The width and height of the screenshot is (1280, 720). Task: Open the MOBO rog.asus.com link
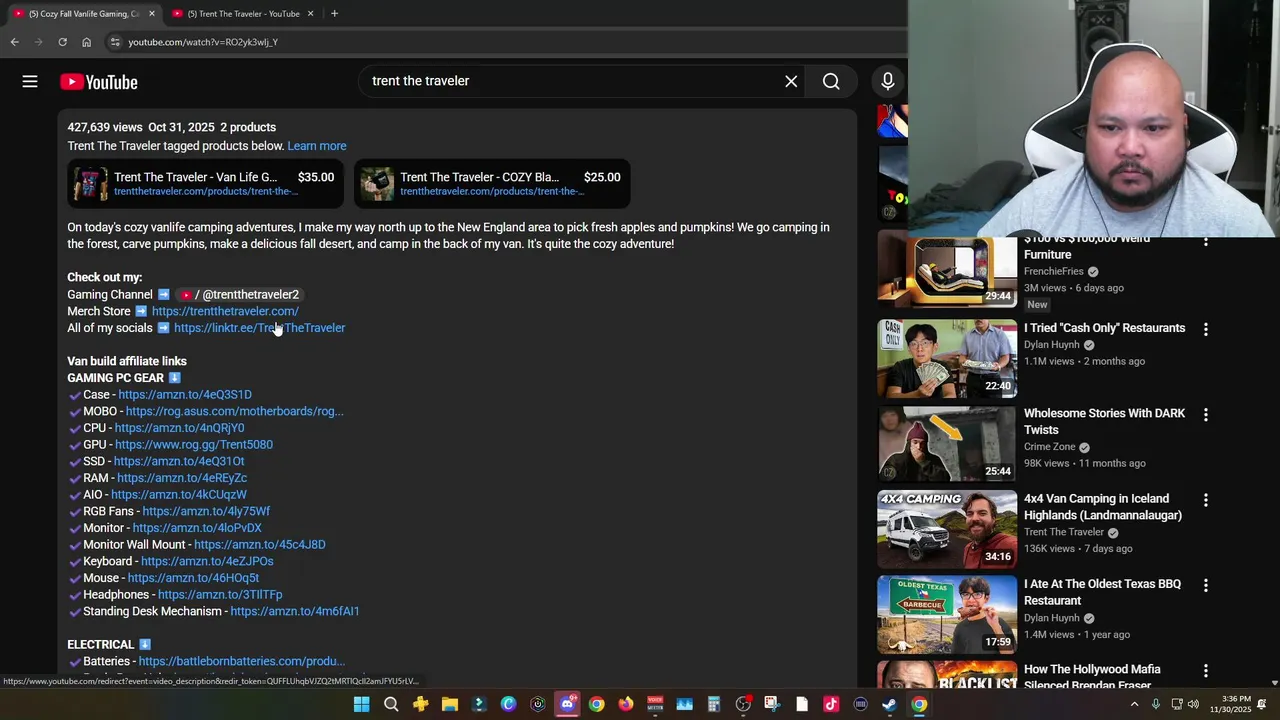234,411
